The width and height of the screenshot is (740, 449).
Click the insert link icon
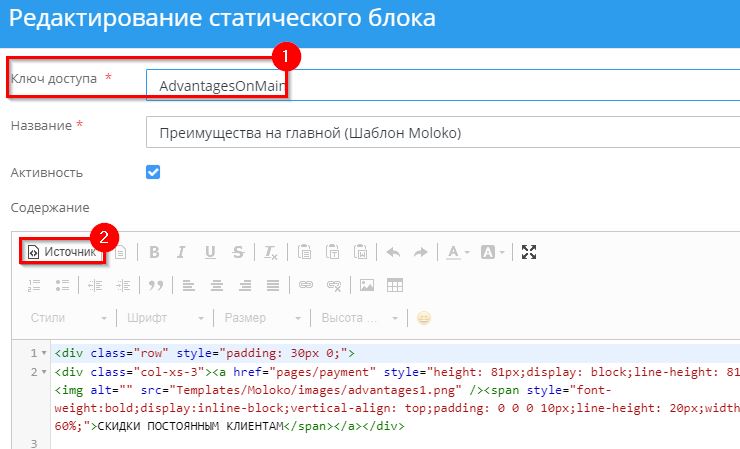point(306,285)
